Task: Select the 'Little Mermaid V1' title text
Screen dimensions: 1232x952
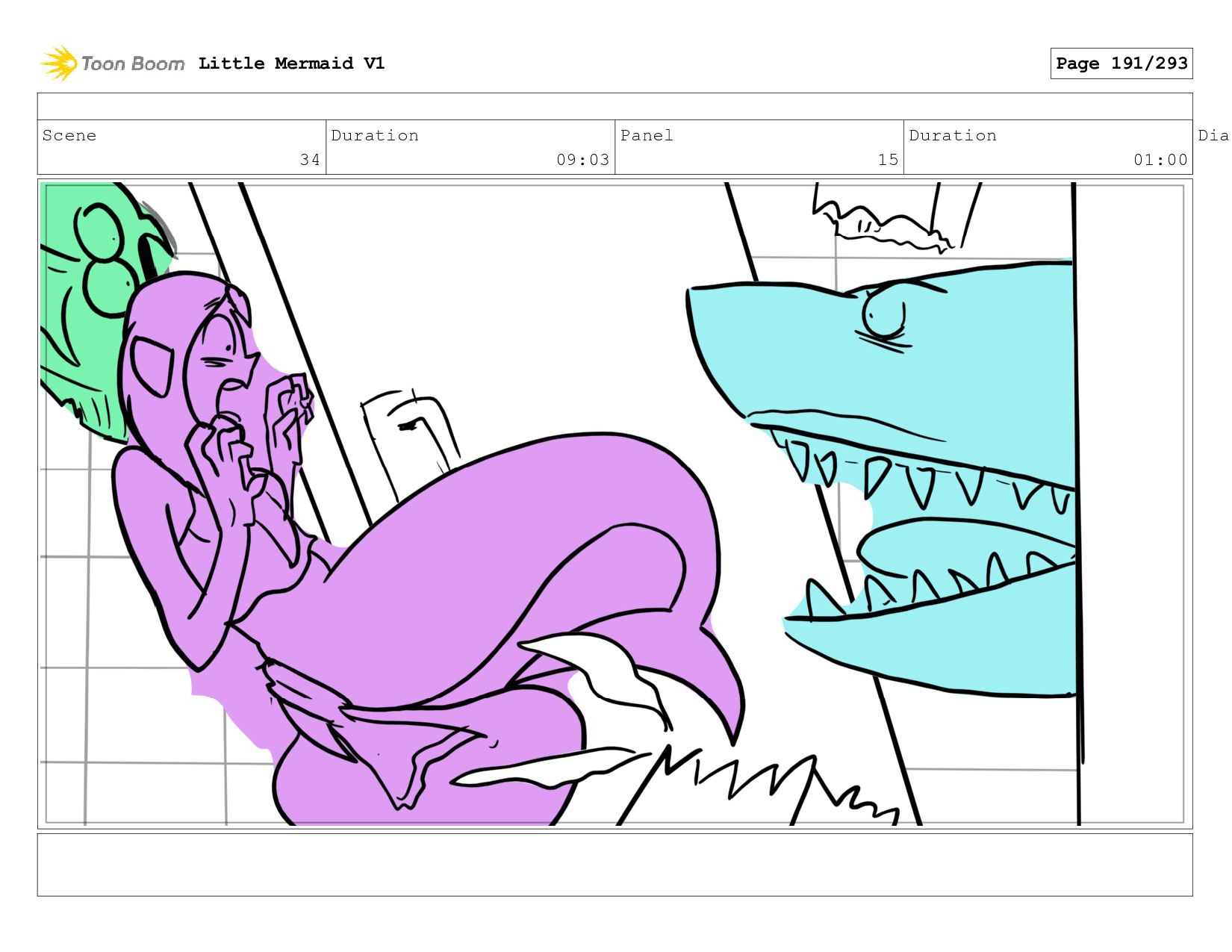Action: pyautogui.click(x=291, y=63)
